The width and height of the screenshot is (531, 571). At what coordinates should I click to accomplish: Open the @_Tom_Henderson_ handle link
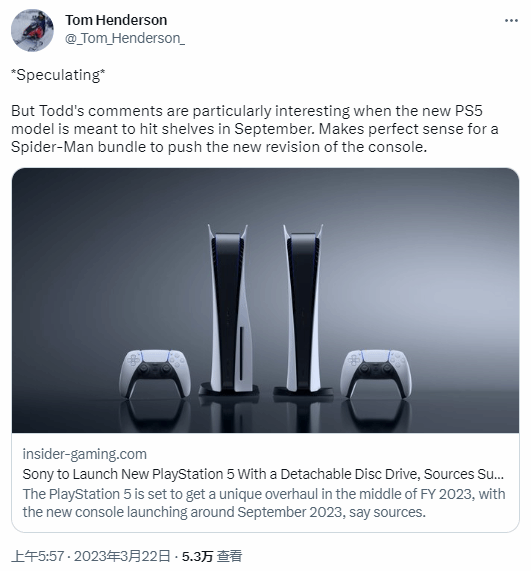tap(125, 38)
